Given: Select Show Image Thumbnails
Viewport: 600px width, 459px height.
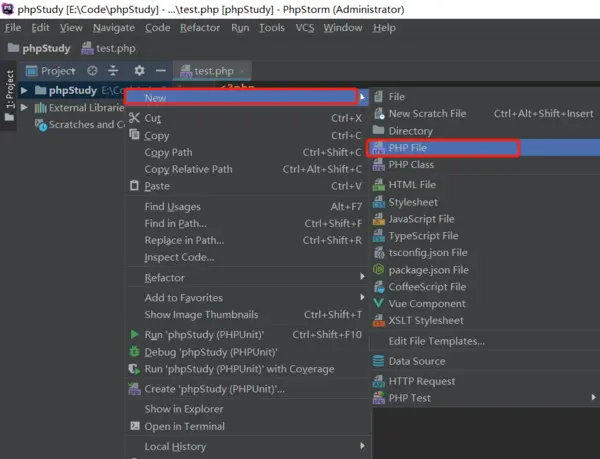Looking at the screenshot, I should [x=246, y=314].
